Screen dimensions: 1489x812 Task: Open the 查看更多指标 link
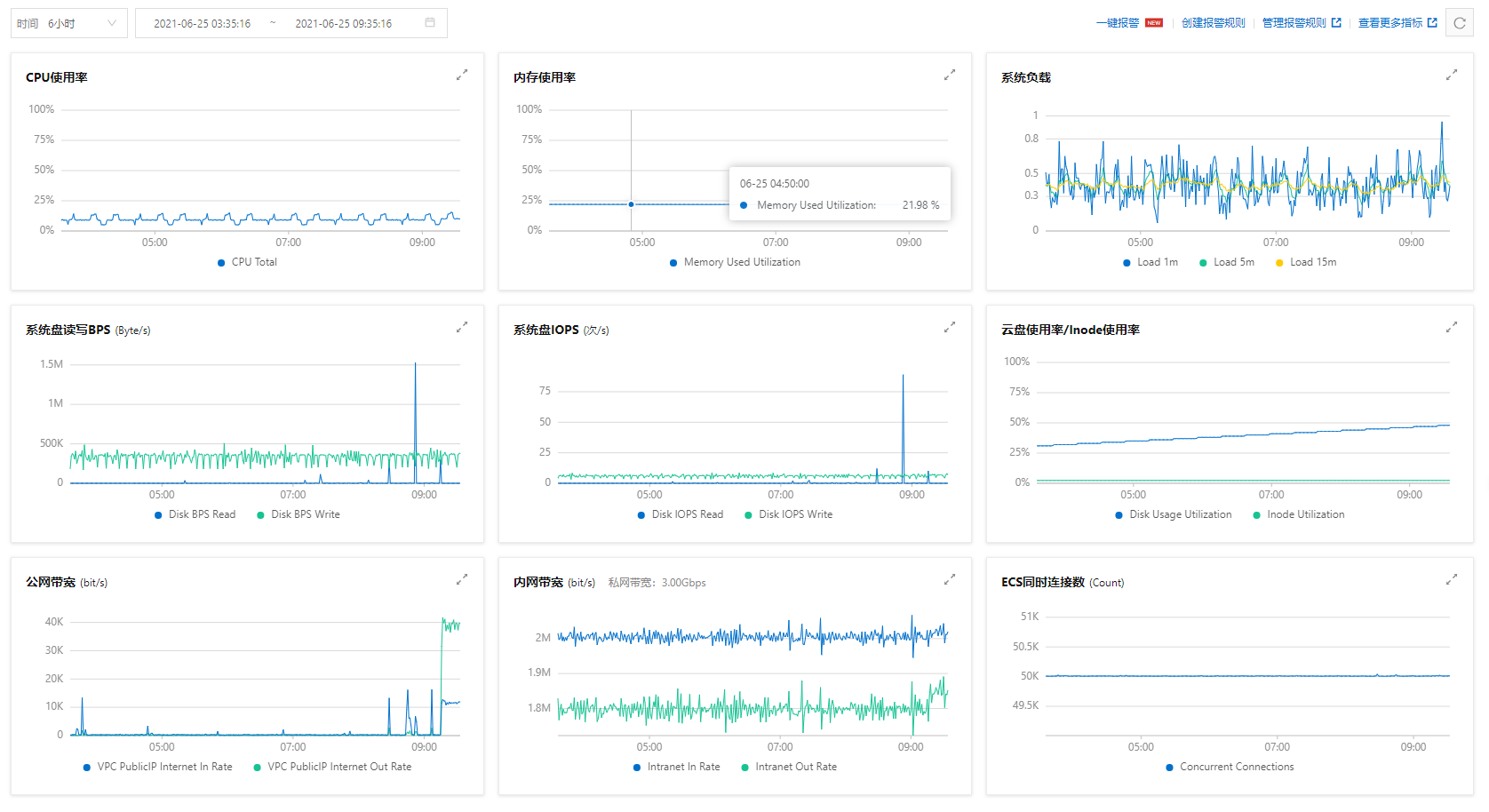tap(1390, 23)
